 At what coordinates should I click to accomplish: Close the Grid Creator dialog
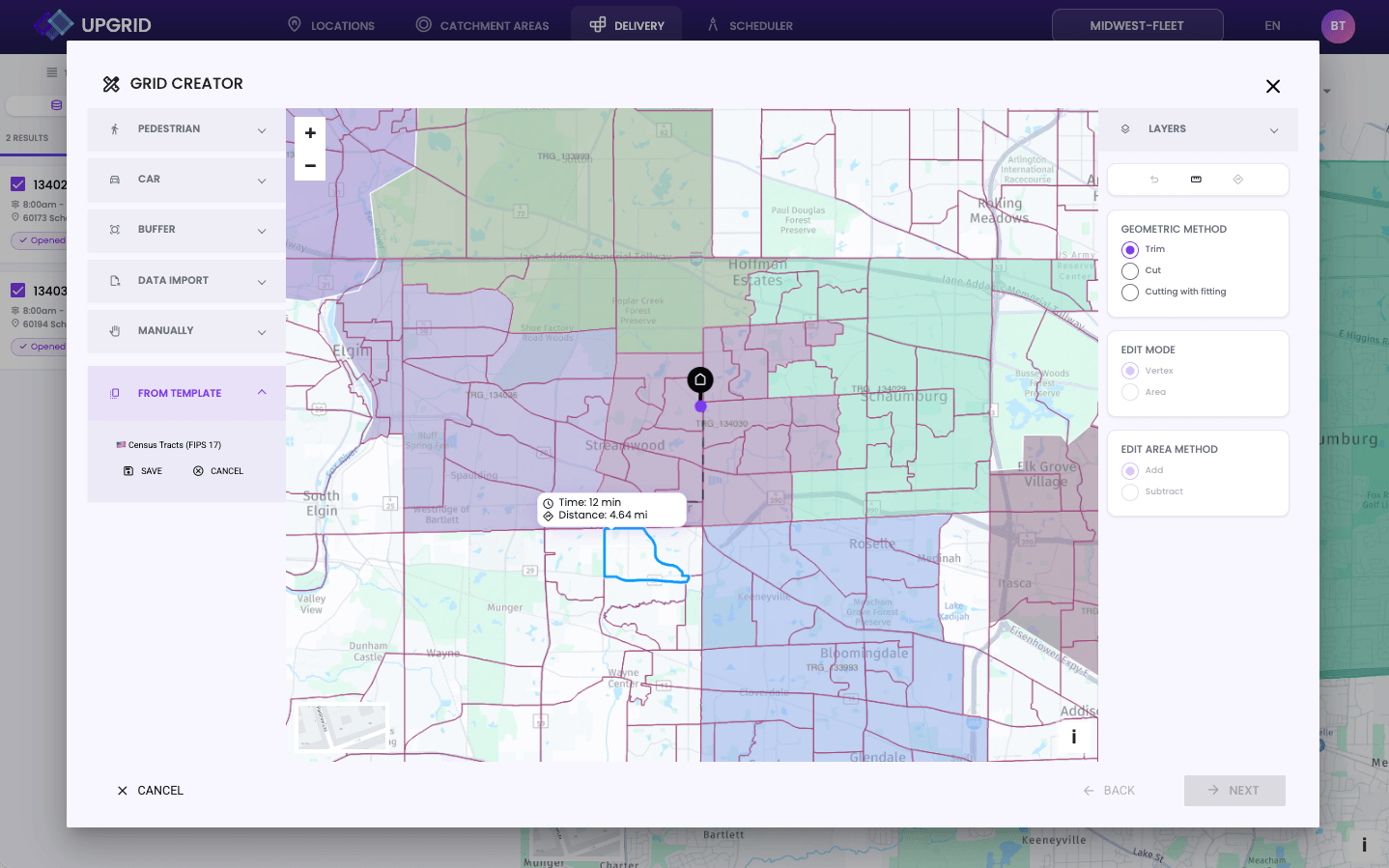coord(1273,87)
